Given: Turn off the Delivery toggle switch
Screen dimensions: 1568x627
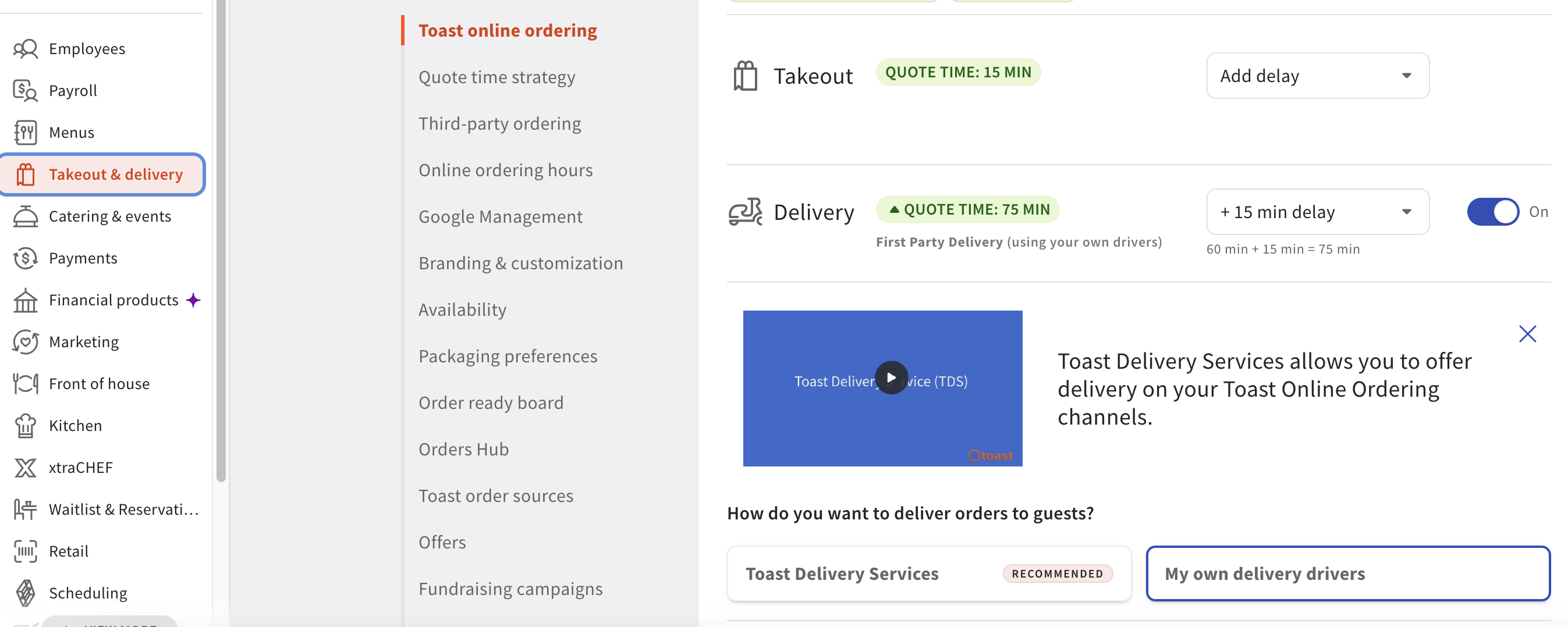Looking at the screenshot, I should 1492,212.
